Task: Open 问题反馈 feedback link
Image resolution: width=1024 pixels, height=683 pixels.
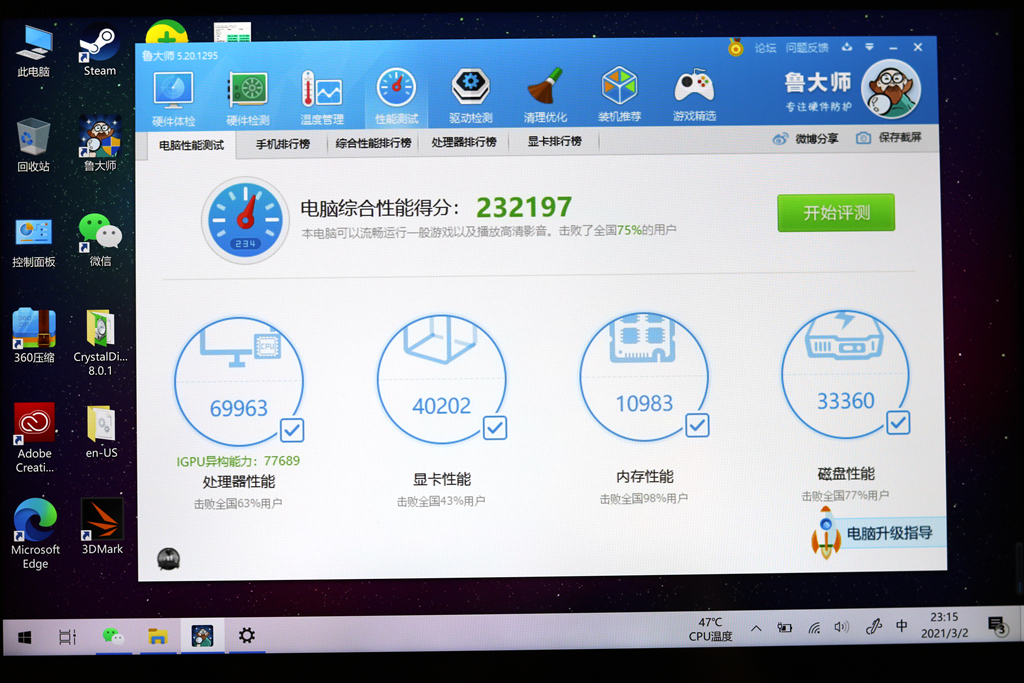Action: [807, 48]
